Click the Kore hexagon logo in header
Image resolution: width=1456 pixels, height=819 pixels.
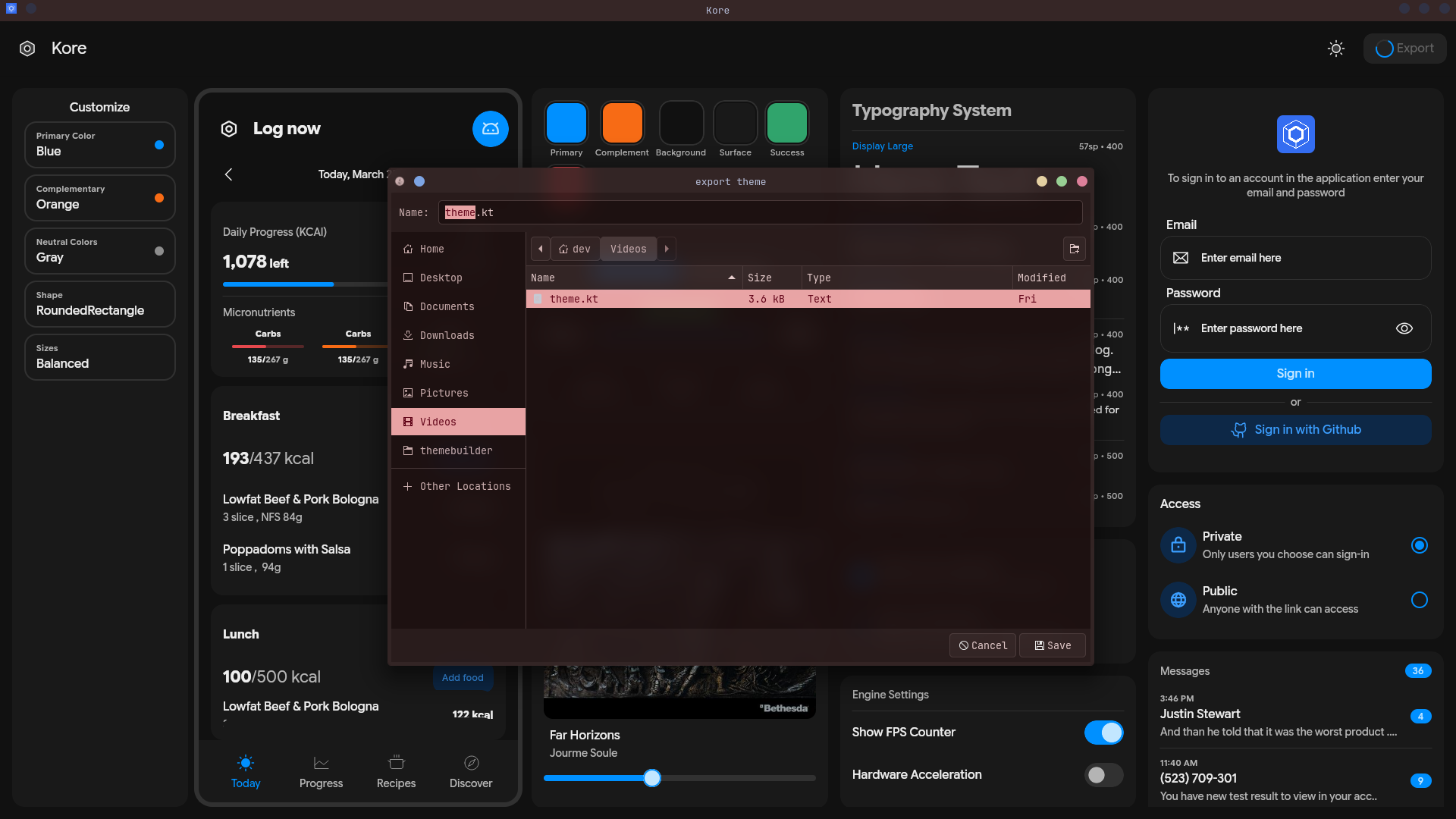(27, 49)
